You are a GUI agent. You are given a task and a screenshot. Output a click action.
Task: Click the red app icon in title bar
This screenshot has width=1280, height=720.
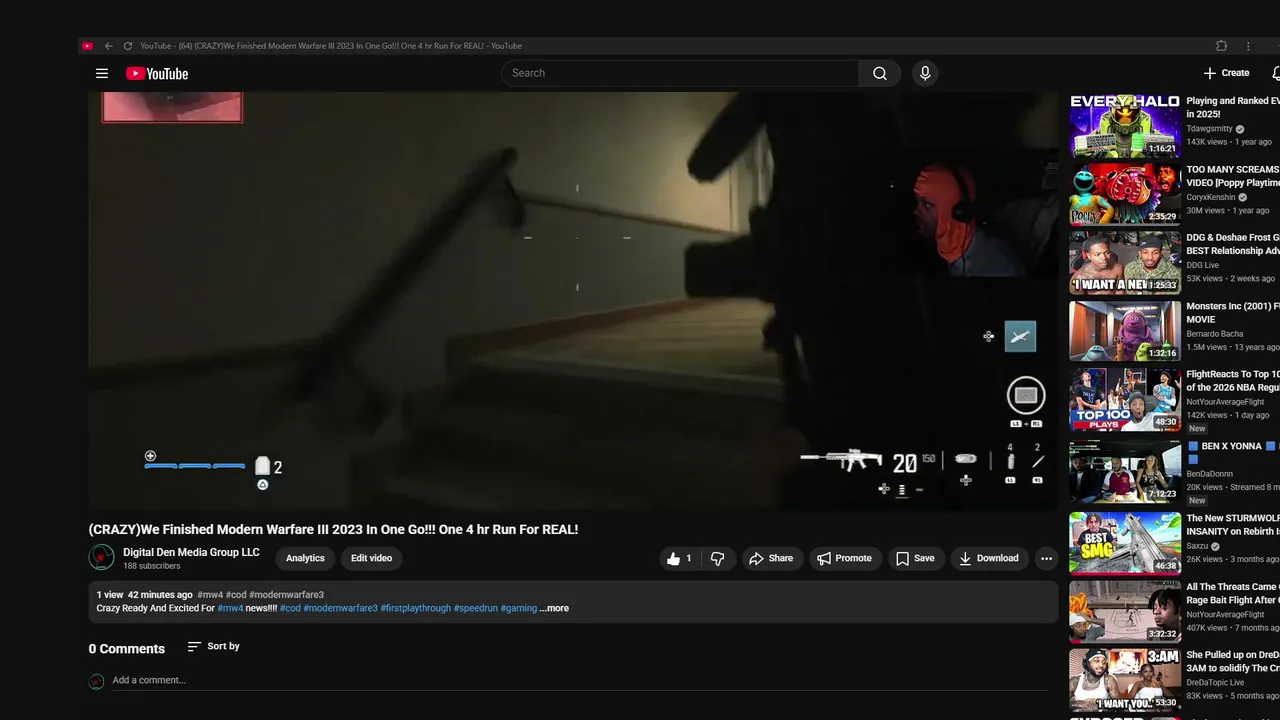(87, 46)
